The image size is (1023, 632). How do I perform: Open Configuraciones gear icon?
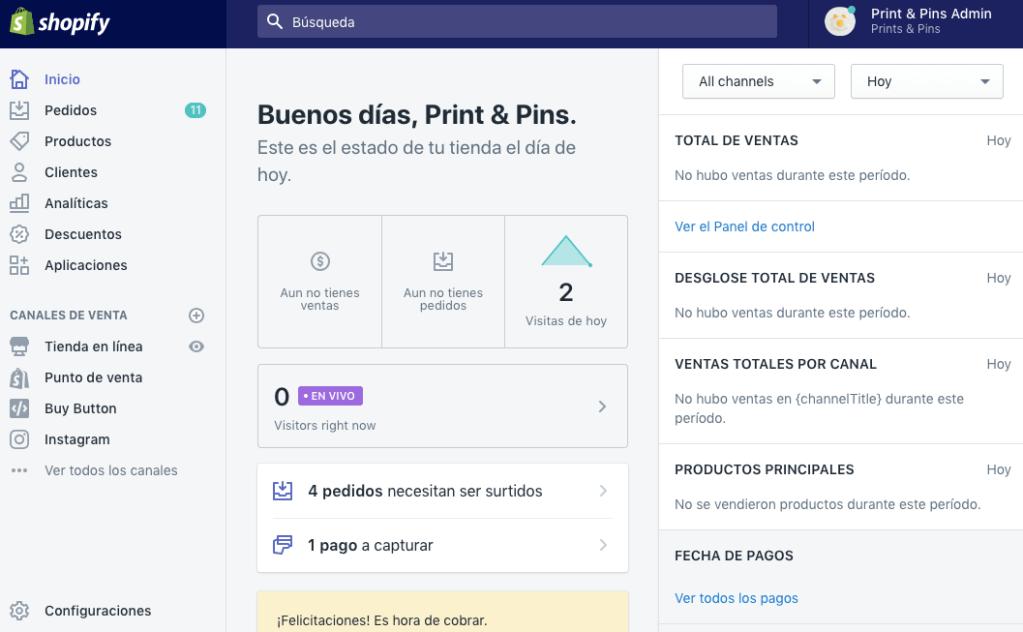(19, 610)
